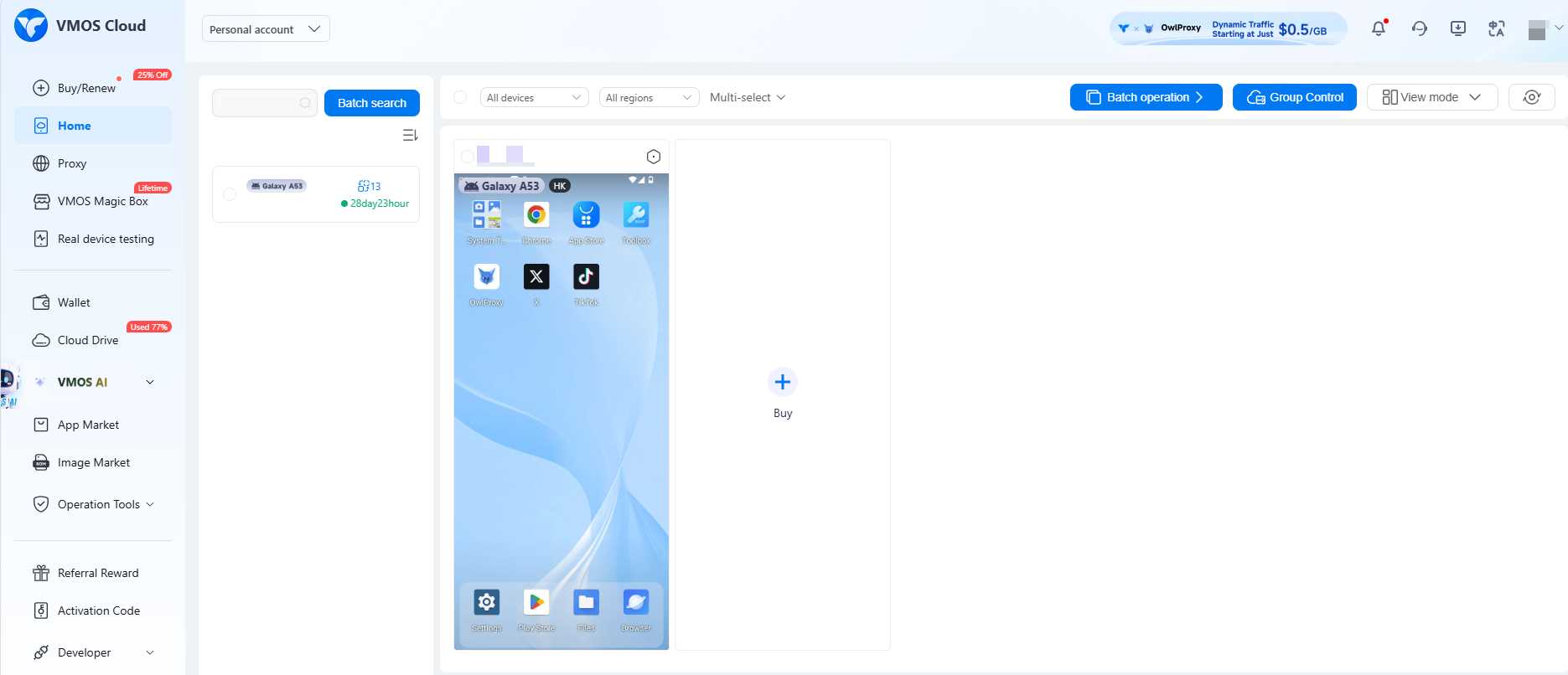Click the Batch search button
This screenshot has width=1568, height=675.
371,103
